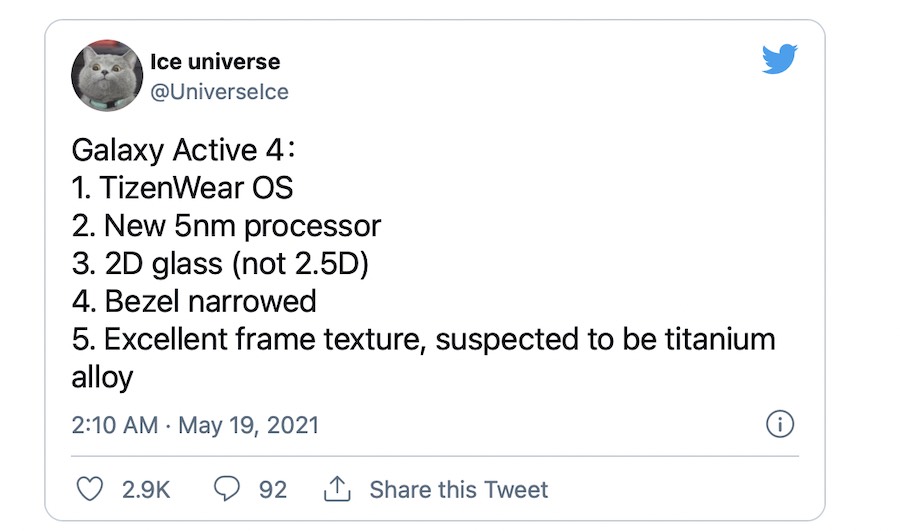Open the @UniverseIce handle link
Screen dimensions: 900x531
(218, 92)
